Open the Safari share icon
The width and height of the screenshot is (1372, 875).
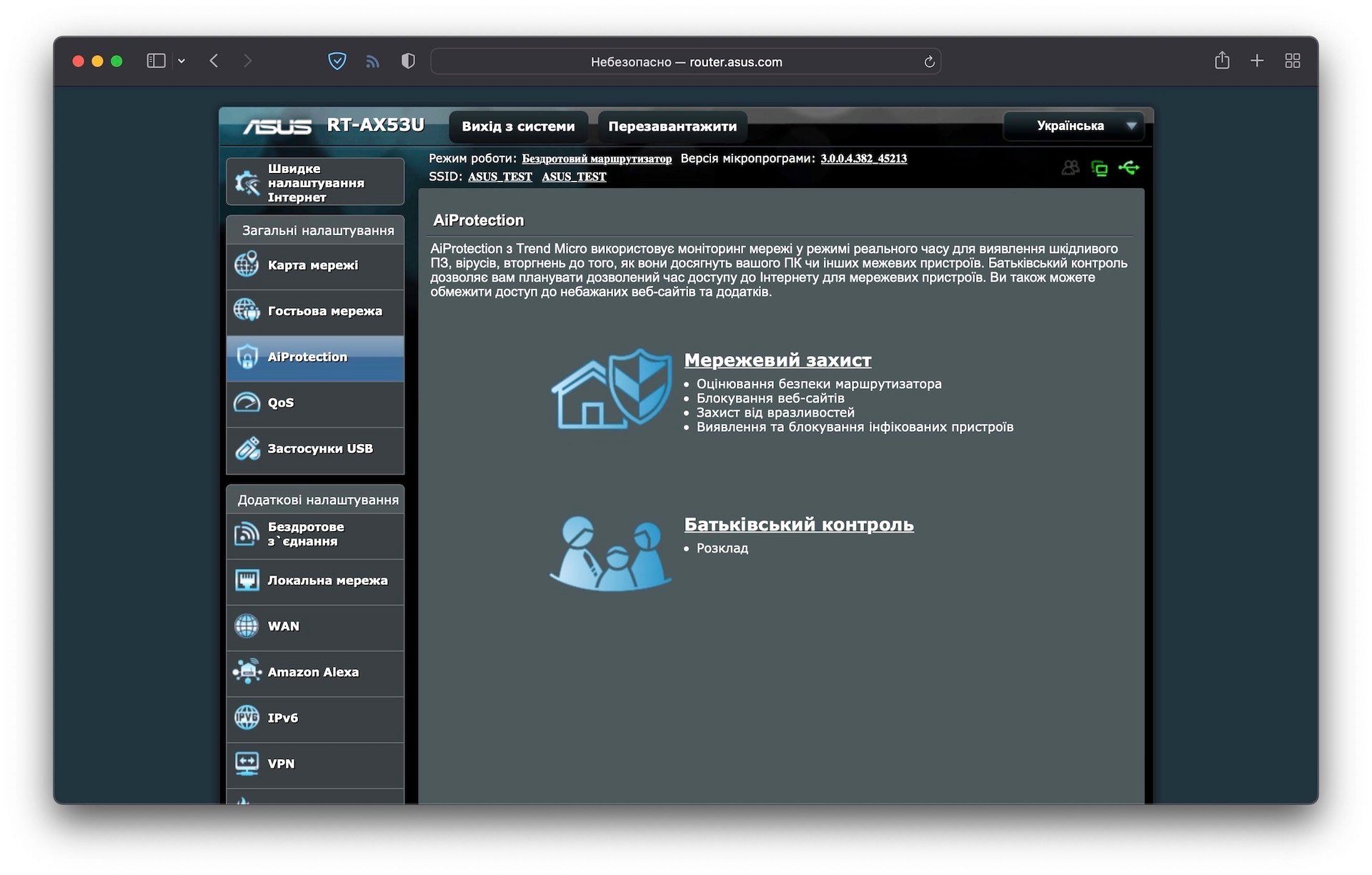pos(1222,61)
